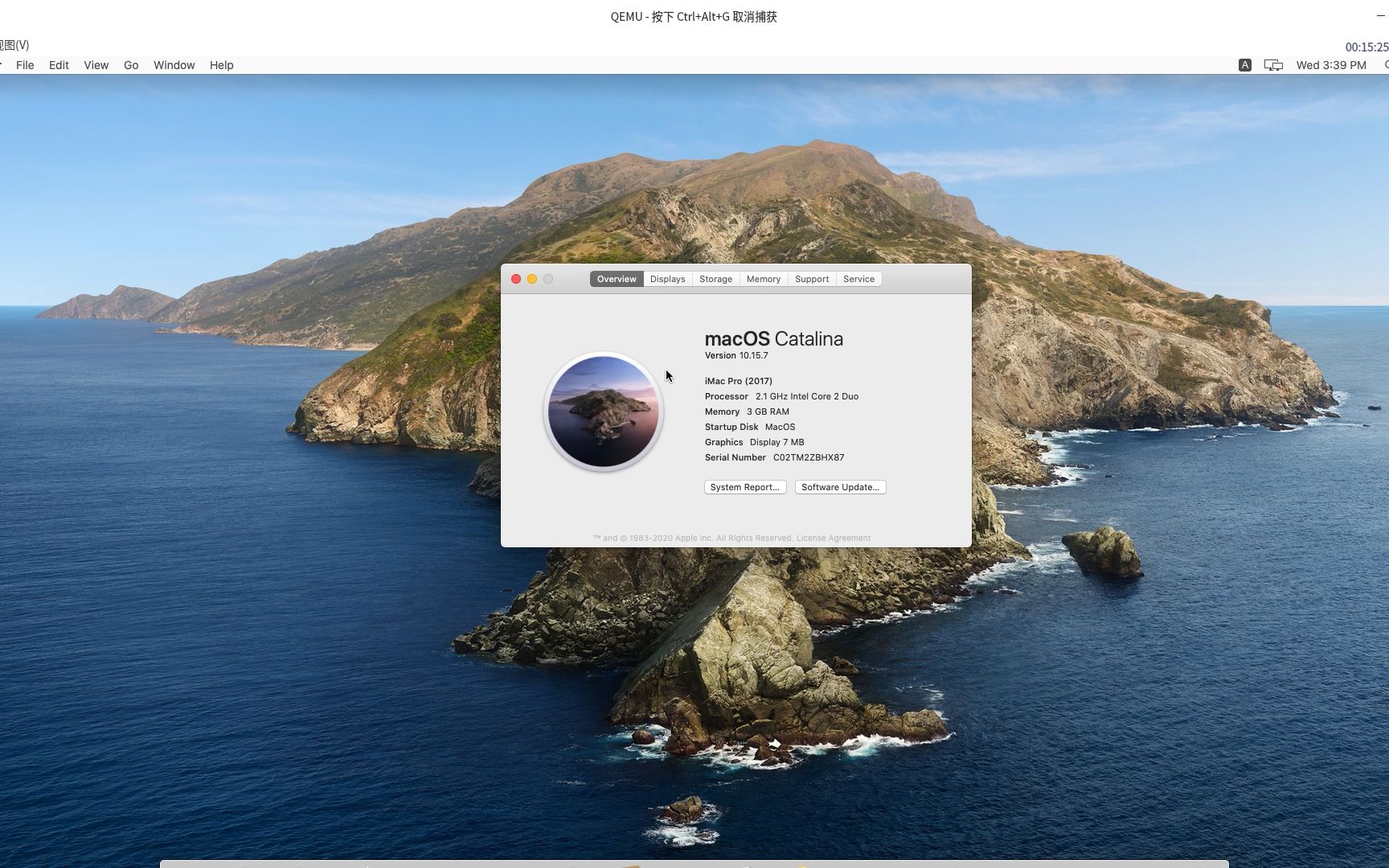The image size is (1389, 868).
Task: Open the File menu
Action: [x=25, y=65]
